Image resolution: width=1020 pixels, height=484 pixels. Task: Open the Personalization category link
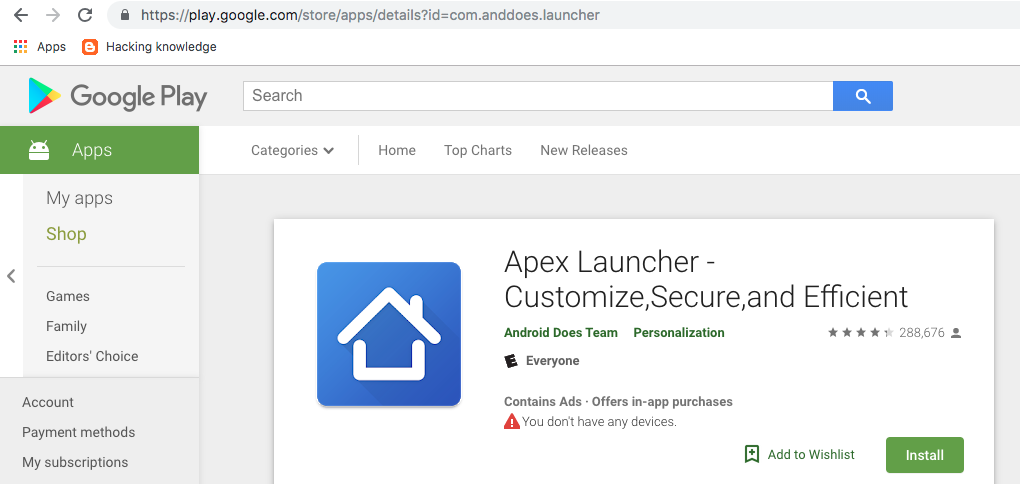click(679, 333)
